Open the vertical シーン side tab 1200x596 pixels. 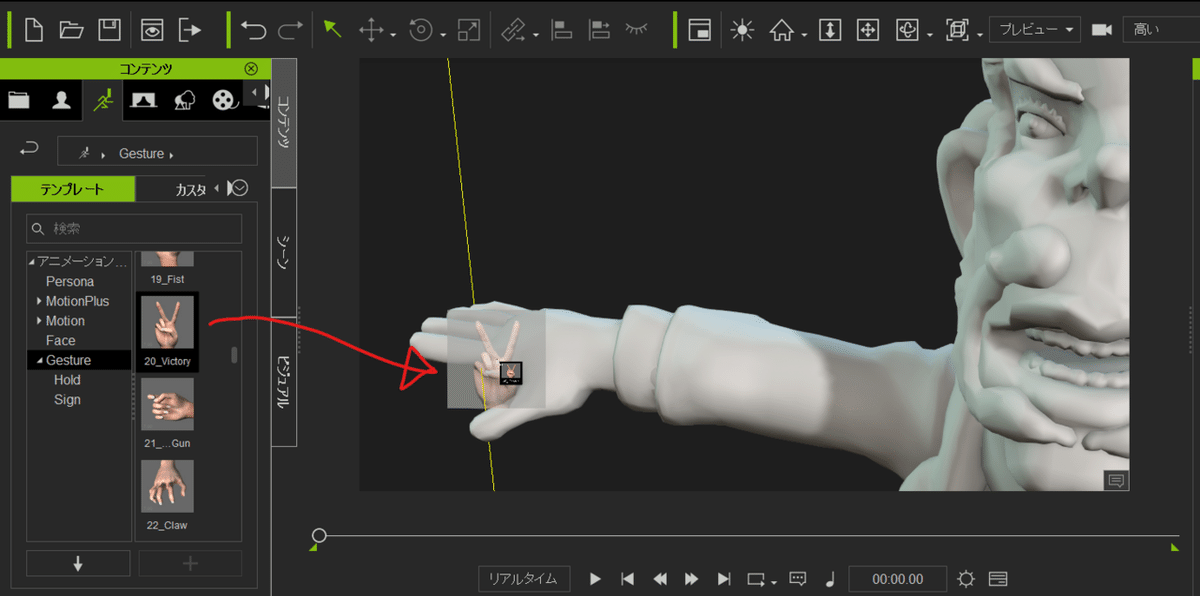pyautogui.click(x=284, y=250)
